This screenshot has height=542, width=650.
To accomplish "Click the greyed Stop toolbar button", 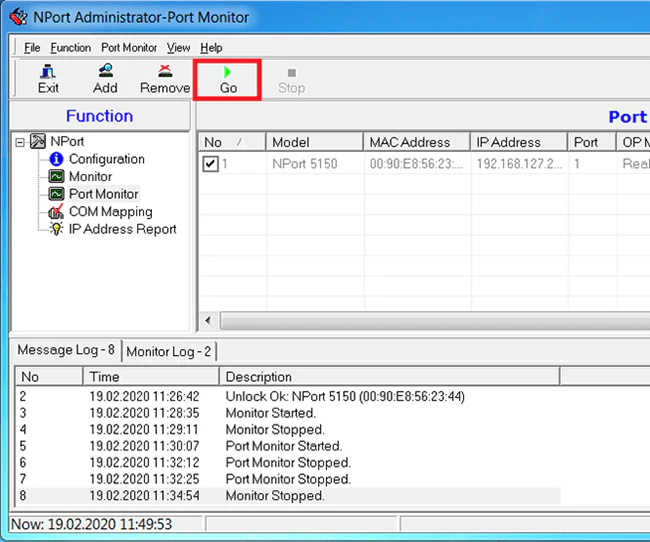I will [x=291, y=80].
